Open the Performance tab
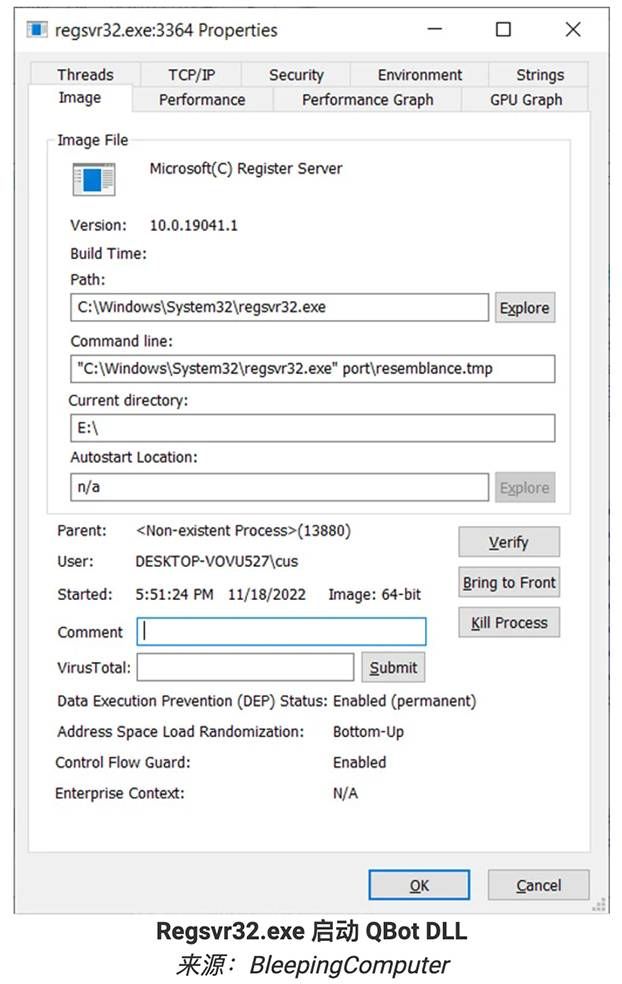Image resolution: width=622 pixels, height=984 pixels. pos(202,100)
